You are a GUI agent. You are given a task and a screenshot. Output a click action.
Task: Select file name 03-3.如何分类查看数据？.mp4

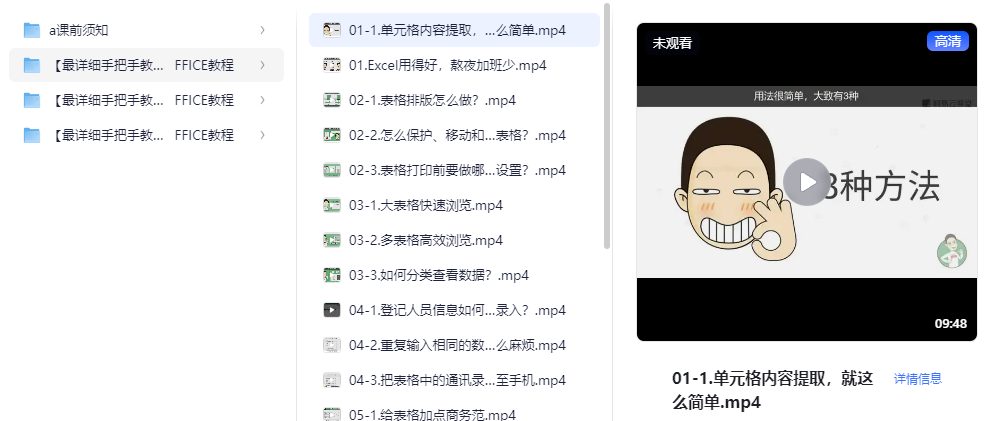439,275
